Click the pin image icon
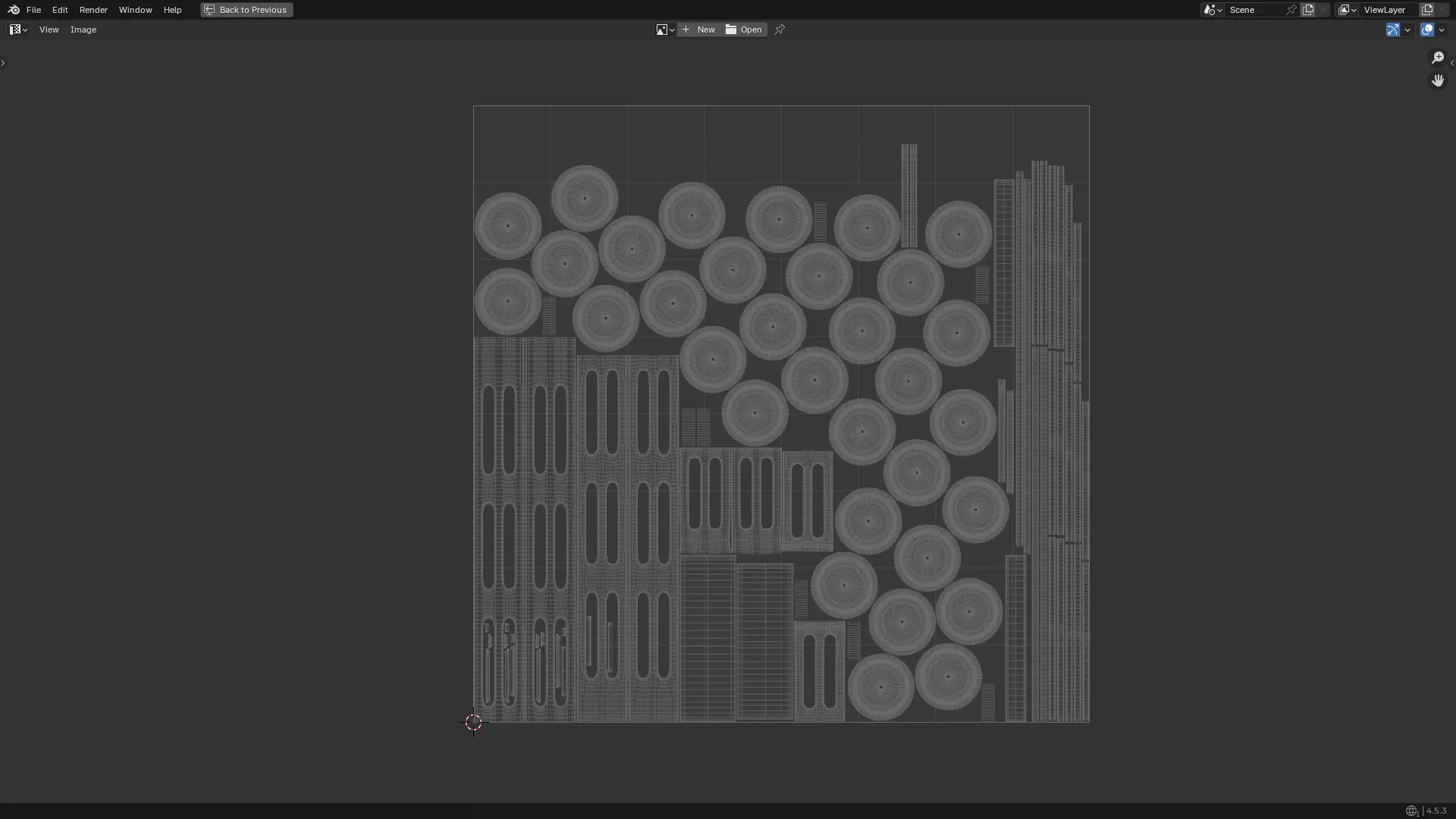1456x819 pixels. click(780, 30)
